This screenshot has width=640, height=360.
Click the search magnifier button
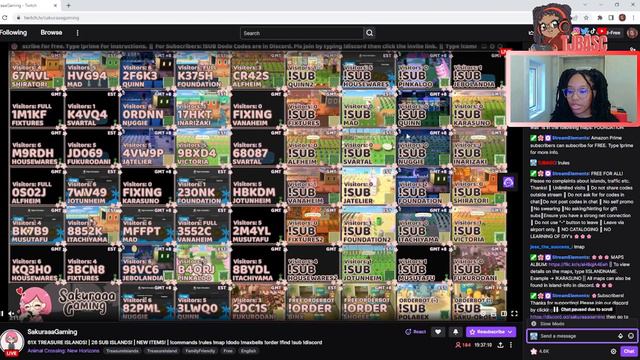369,33
